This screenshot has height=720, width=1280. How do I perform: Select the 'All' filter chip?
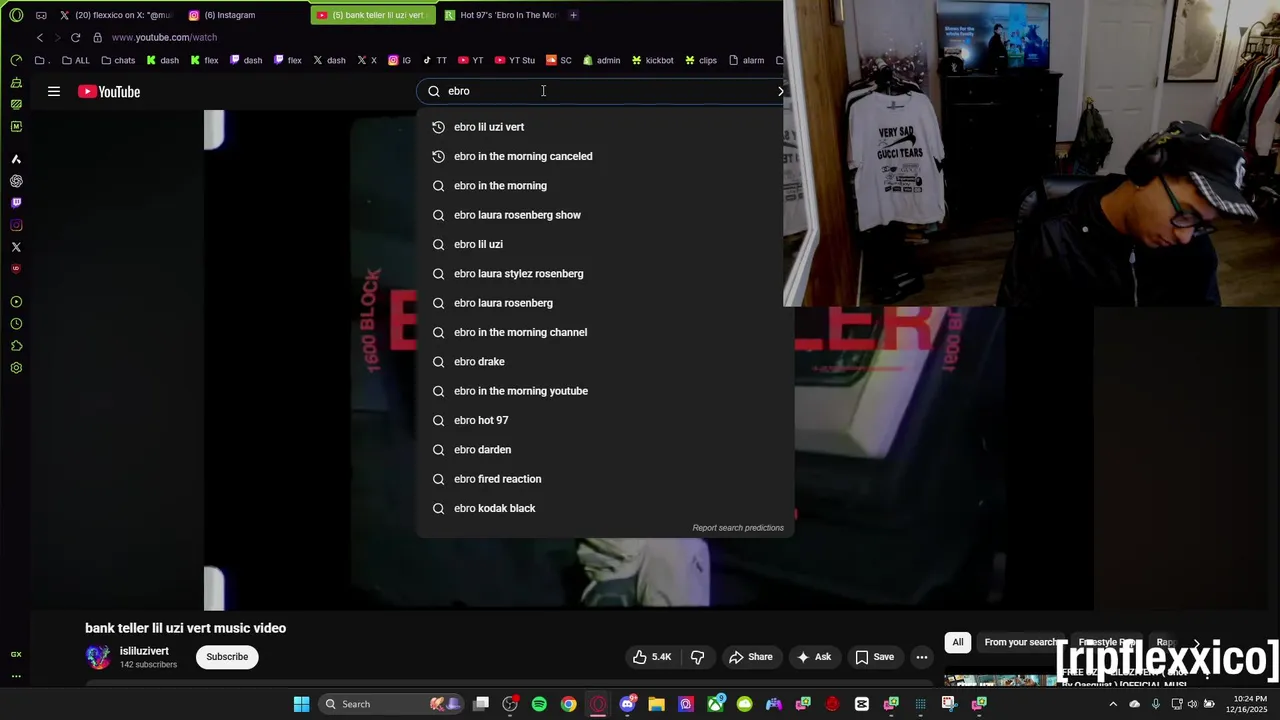tap(958, 642)
